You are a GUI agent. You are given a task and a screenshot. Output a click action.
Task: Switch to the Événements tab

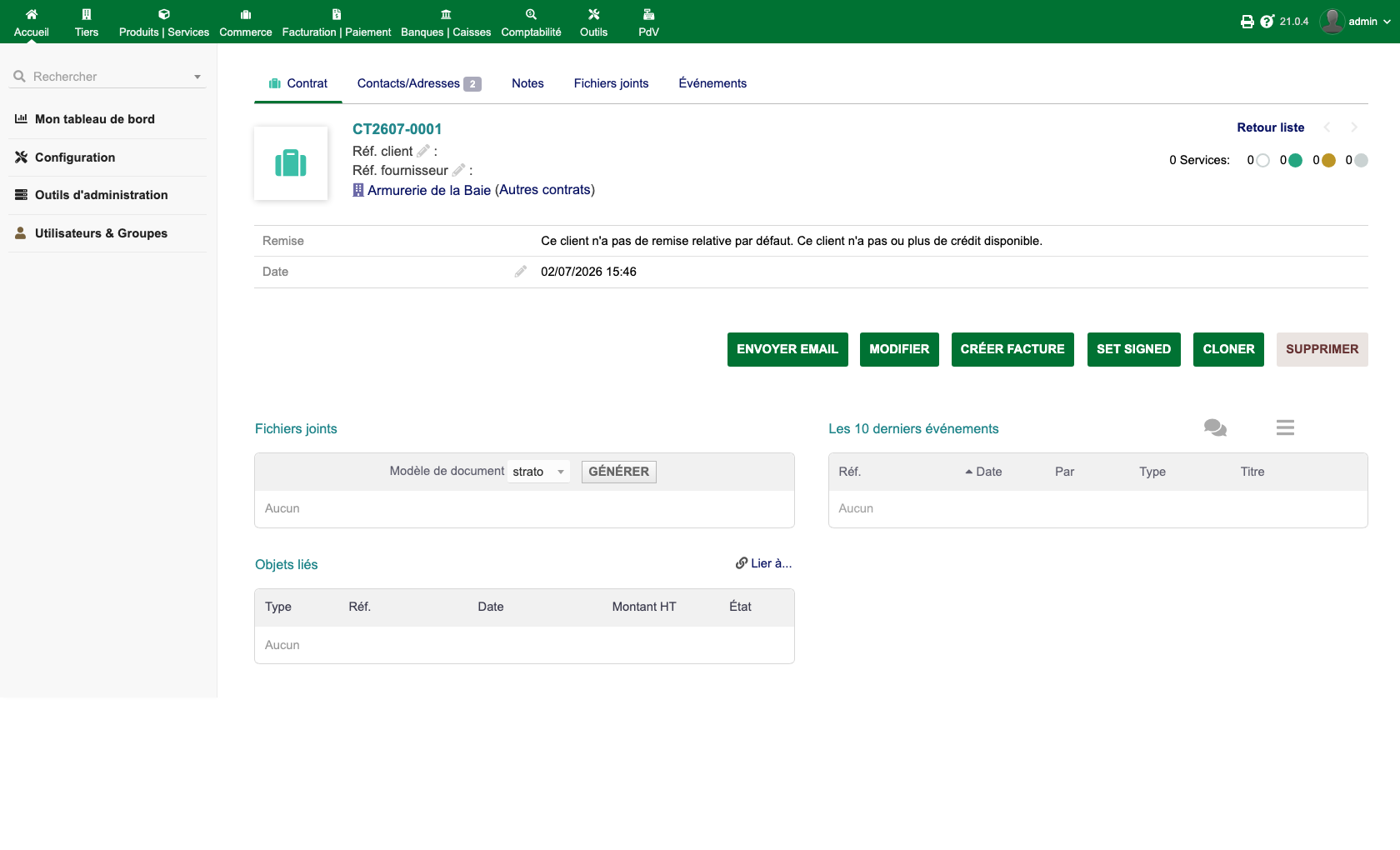pyautogui.click(x=712, y=83)
